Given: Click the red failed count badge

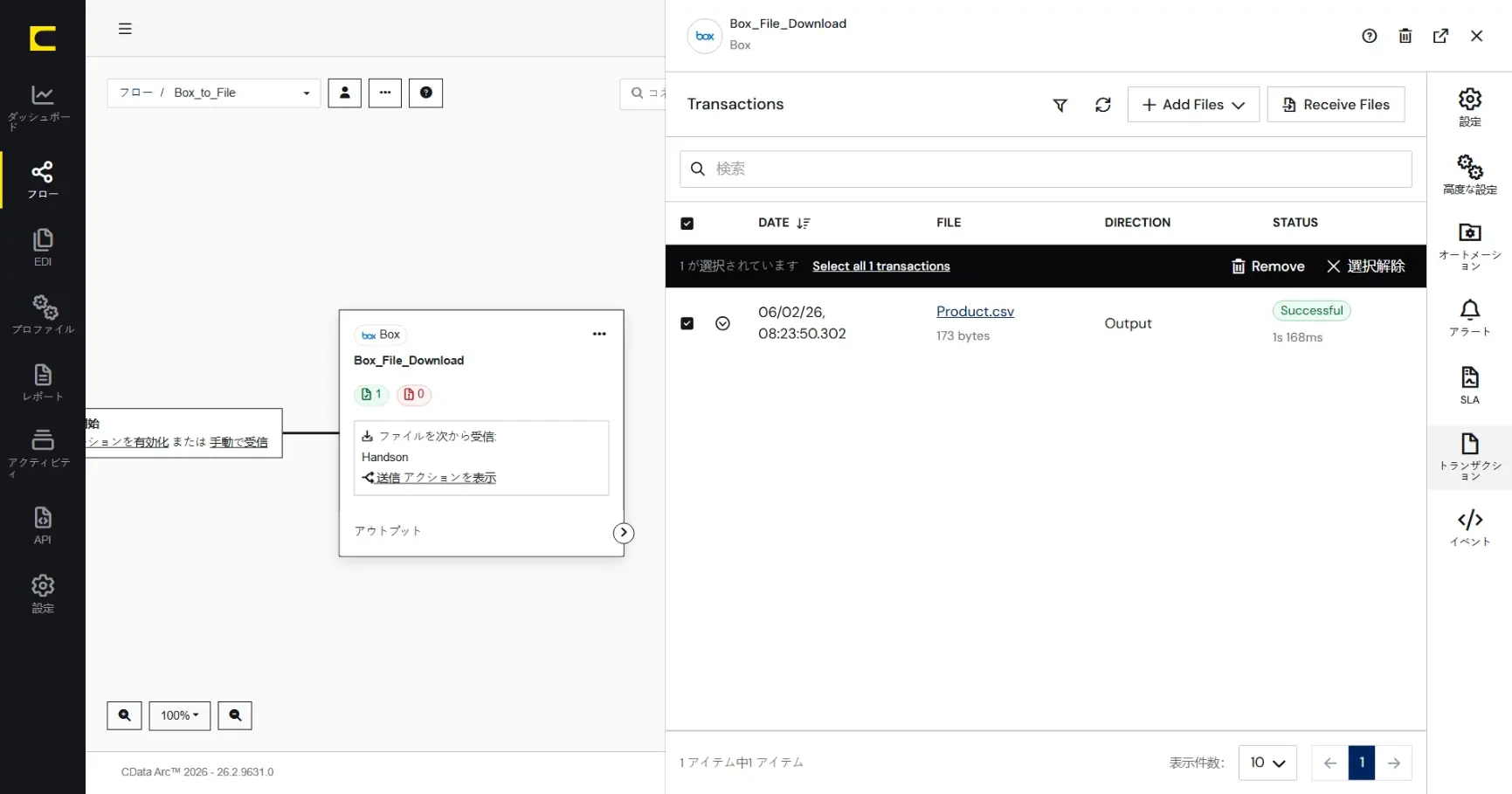Looking at the screenshot, I should 414,395.
